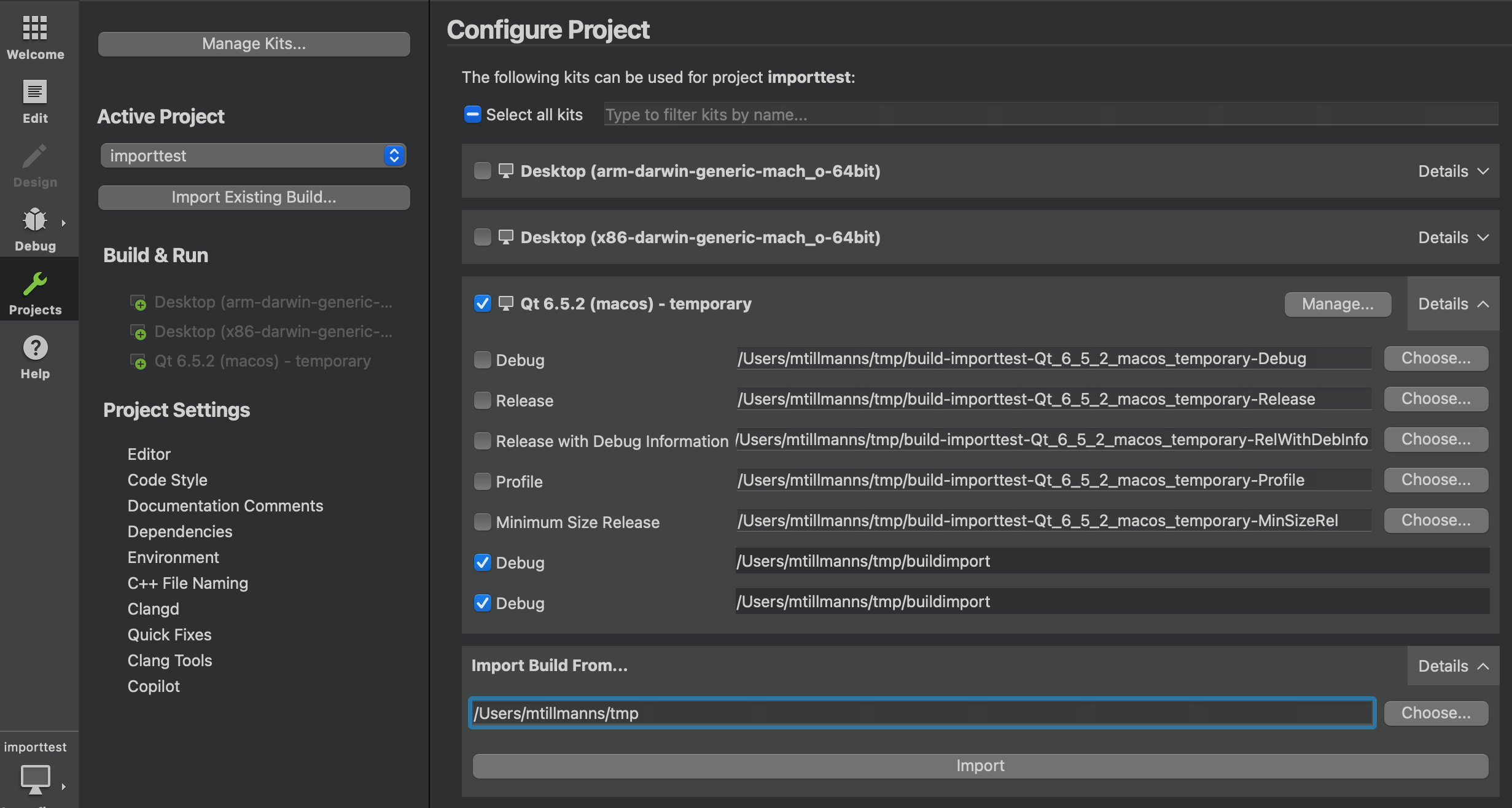Open Clangd project settings

coord(154,609)
